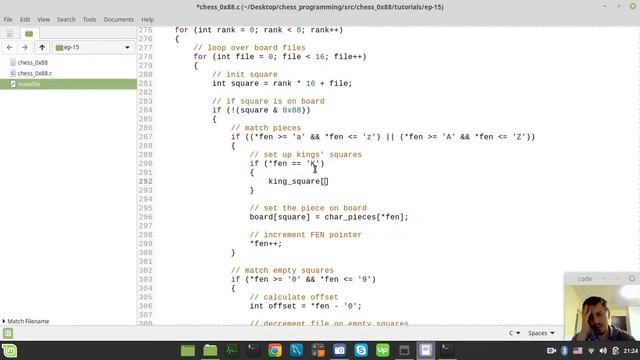
Task: Open the Upwork app in taskbar
Action: coord(383,350)
